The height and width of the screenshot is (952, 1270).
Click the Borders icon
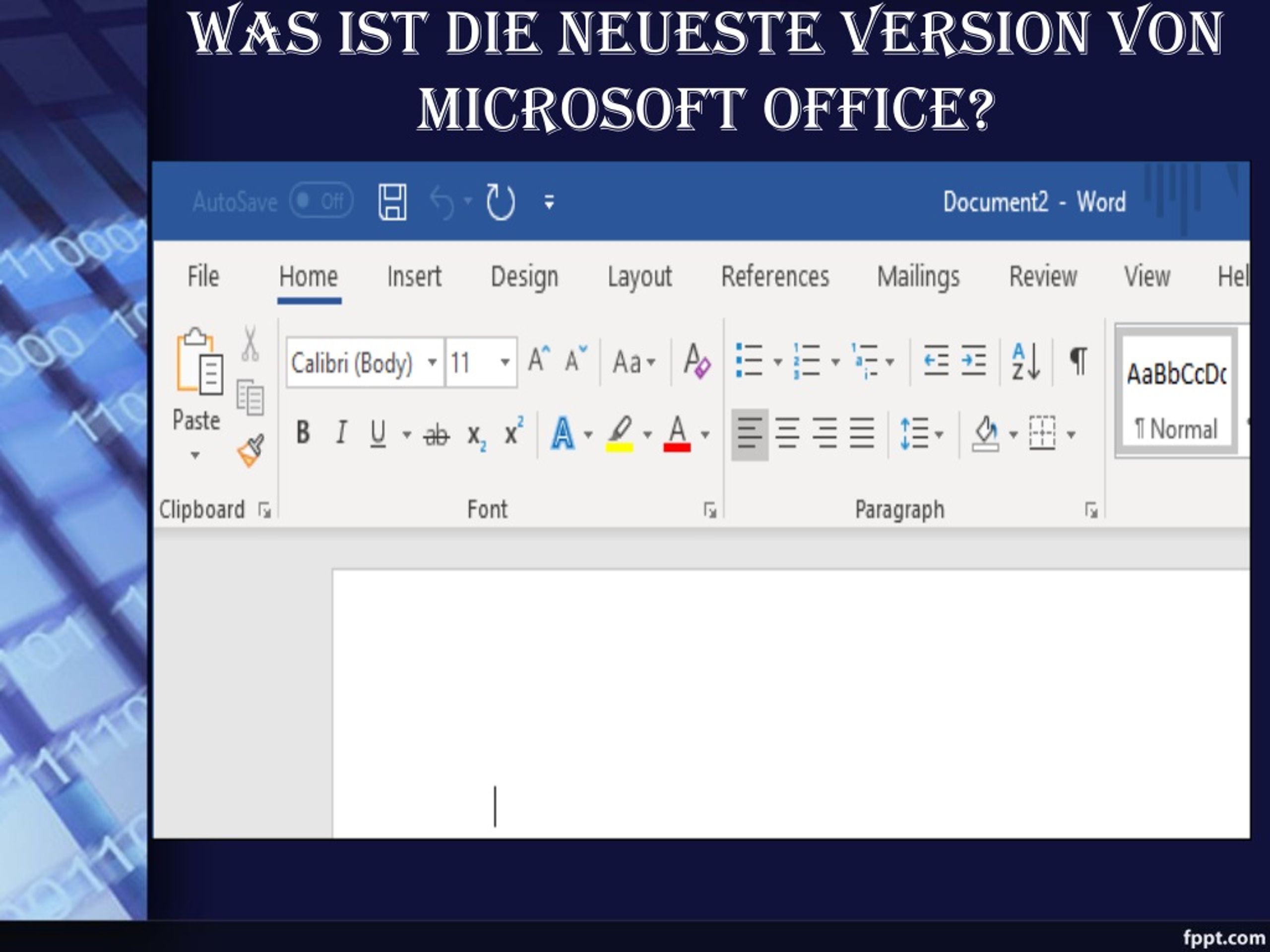pyautogui.click(x=1042, y=433)
